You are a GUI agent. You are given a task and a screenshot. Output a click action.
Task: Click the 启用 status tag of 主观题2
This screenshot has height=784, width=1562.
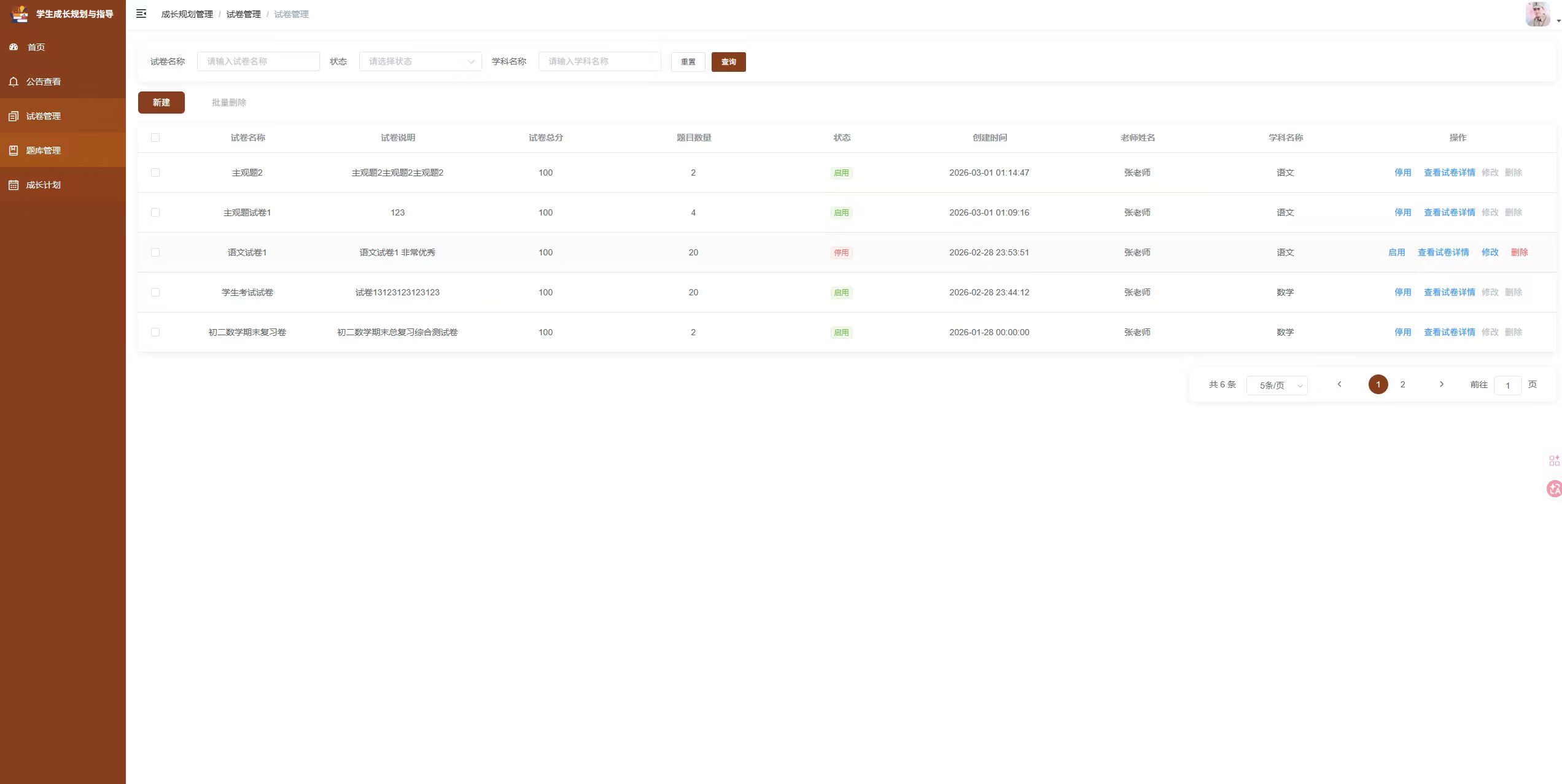click(x=841, y=173)
